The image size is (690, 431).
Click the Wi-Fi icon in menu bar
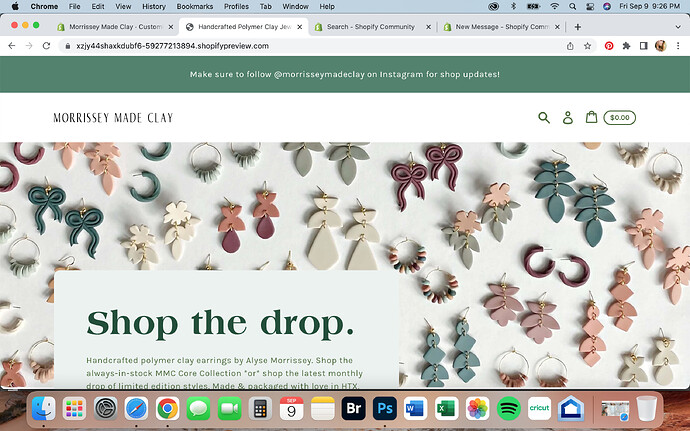coord(555,6)
